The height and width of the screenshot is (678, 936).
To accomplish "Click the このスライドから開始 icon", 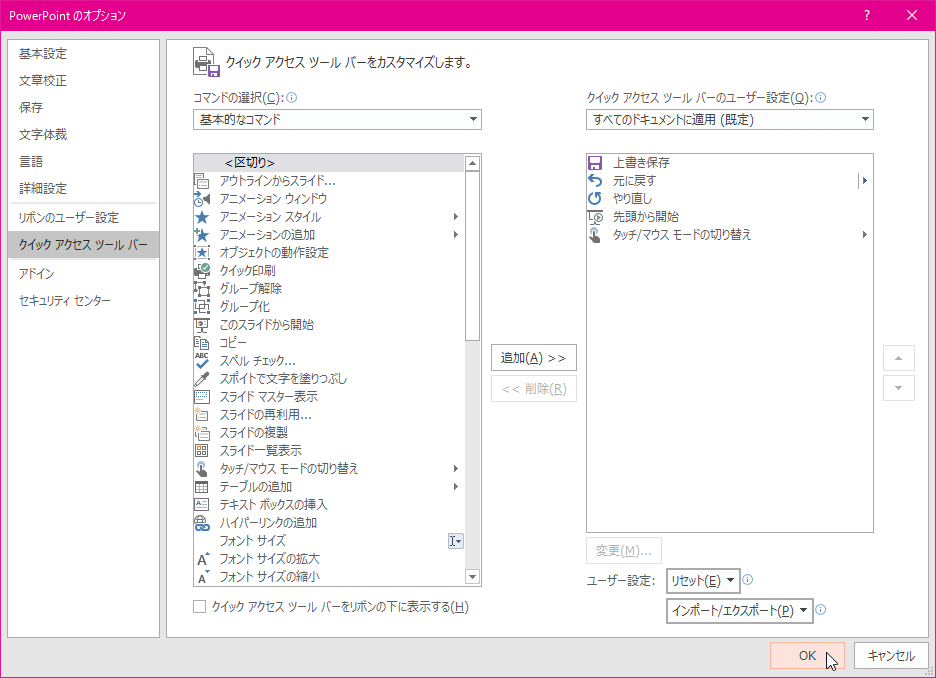I will coord(202,325).
